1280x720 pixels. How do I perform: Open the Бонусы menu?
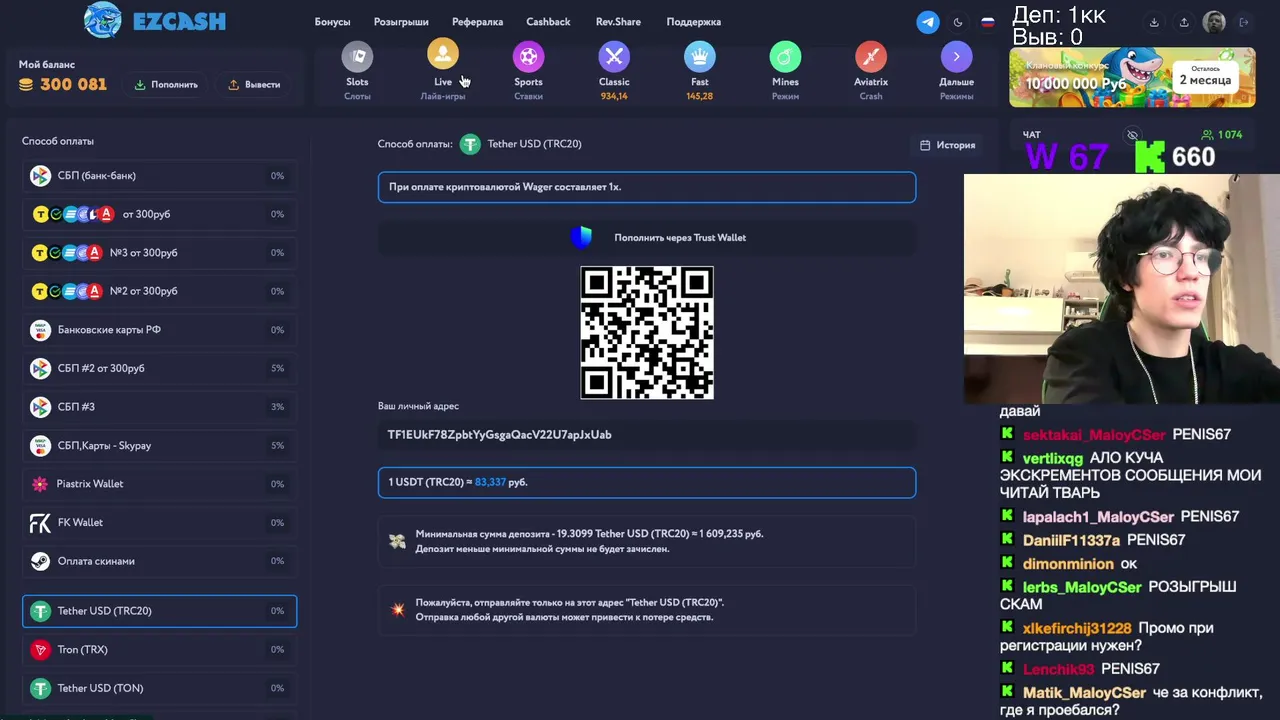[332, 22]
